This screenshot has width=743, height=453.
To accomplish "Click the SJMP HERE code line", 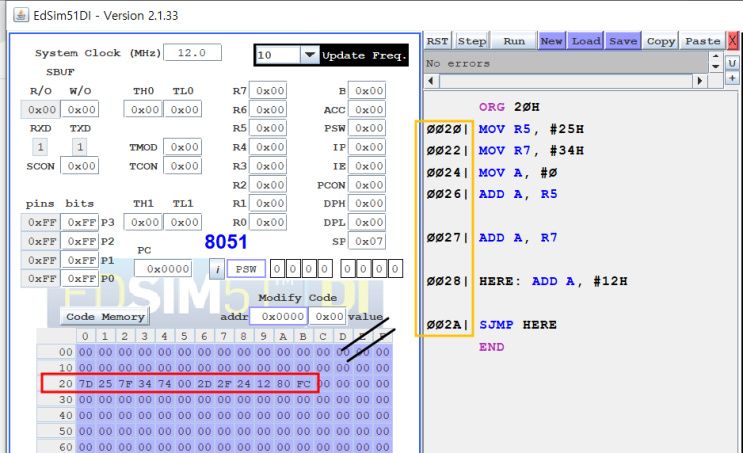I will [517, 325].
